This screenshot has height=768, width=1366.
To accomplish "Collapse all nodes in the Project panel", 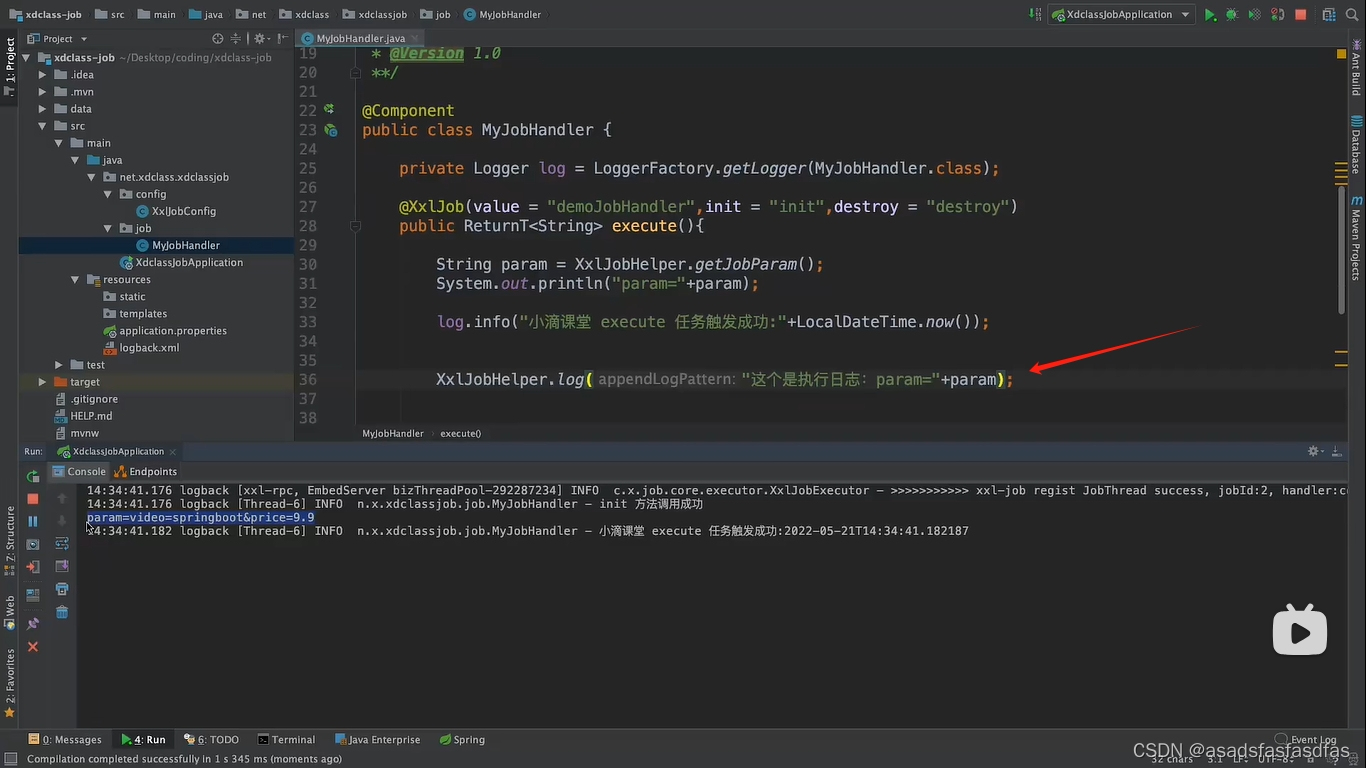I will [x=237, y=39].
